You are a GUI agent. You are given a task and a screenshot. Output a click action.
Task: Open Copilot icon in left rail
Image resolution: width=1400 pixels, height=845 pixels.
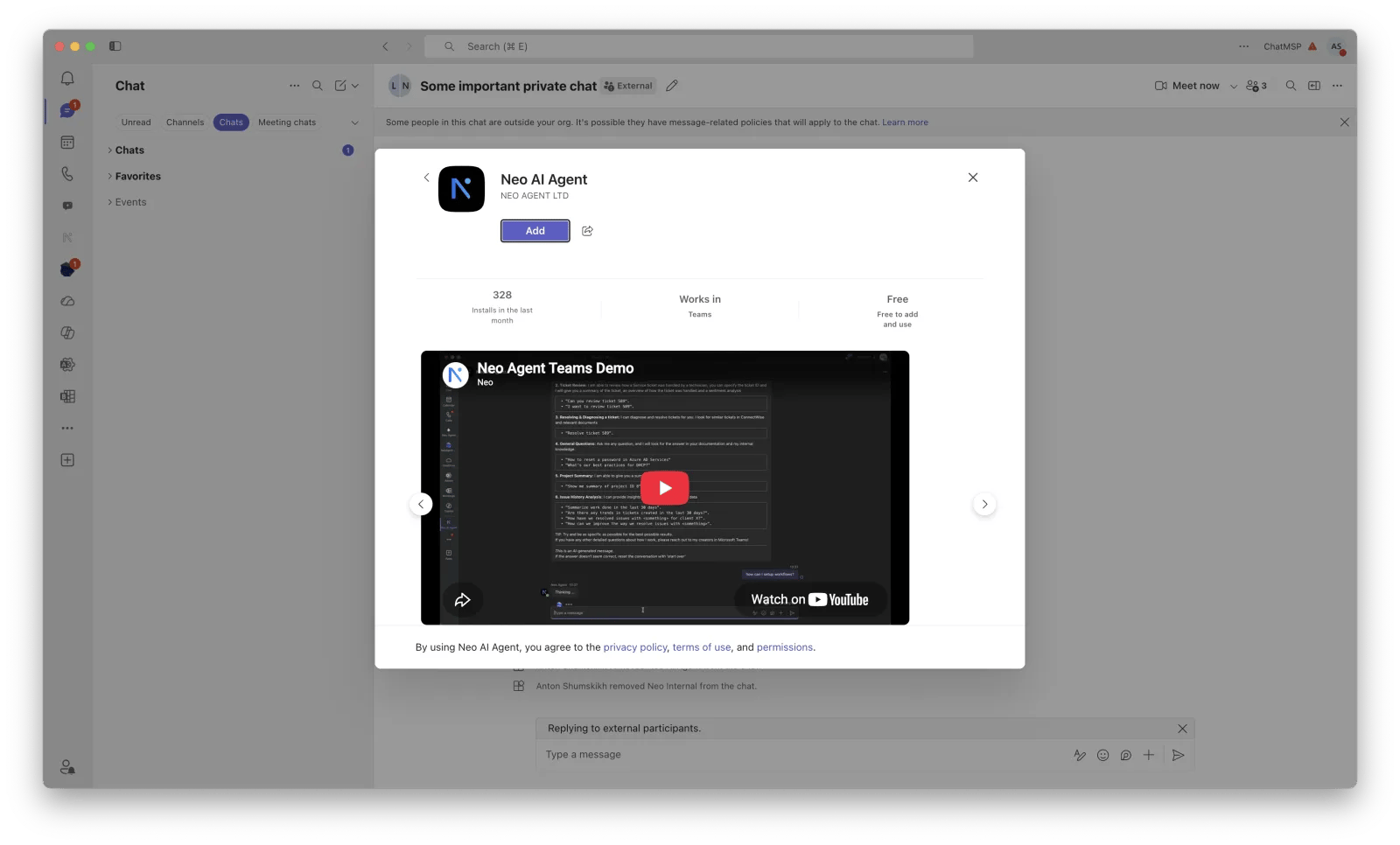pos(67,332)
